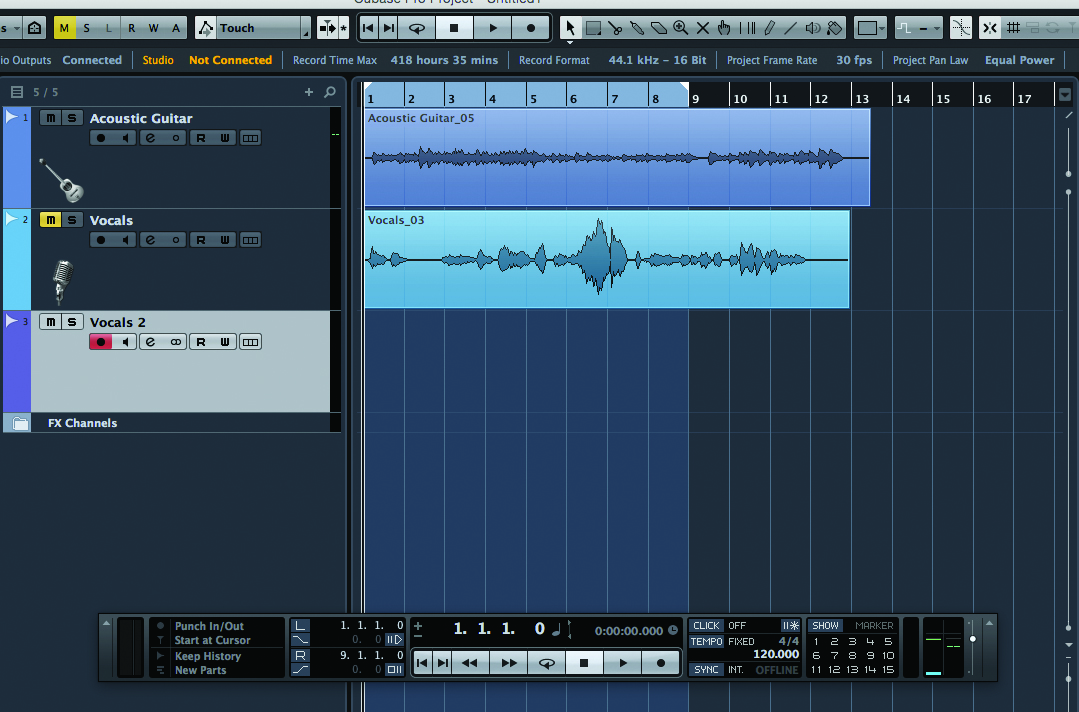Image resolution: width=1079 pixels, height=712 pixels.
Task: Select the Object Selection arrow tool
Action: (572, 27)
